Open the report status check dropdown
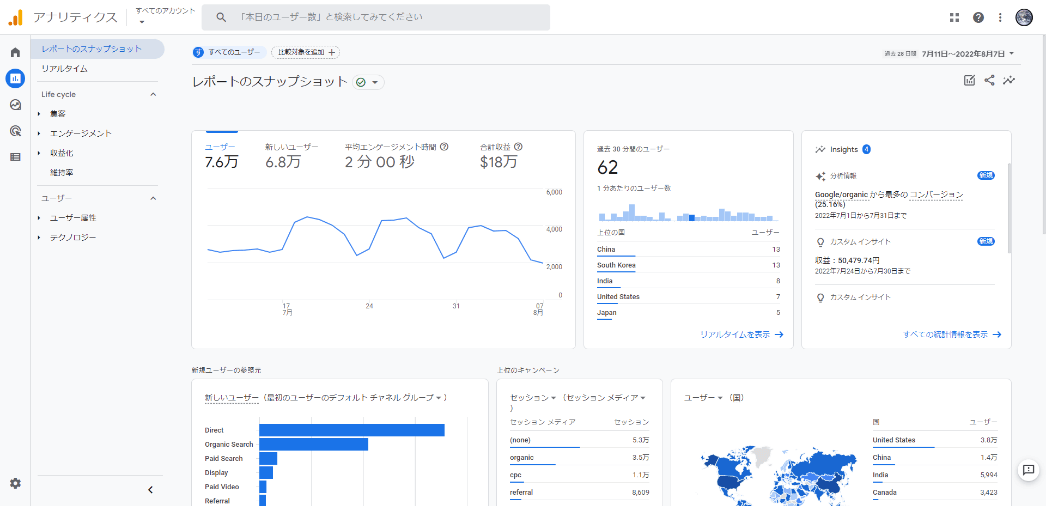Viewport: 1046px width, 506px height. (368, 82)
